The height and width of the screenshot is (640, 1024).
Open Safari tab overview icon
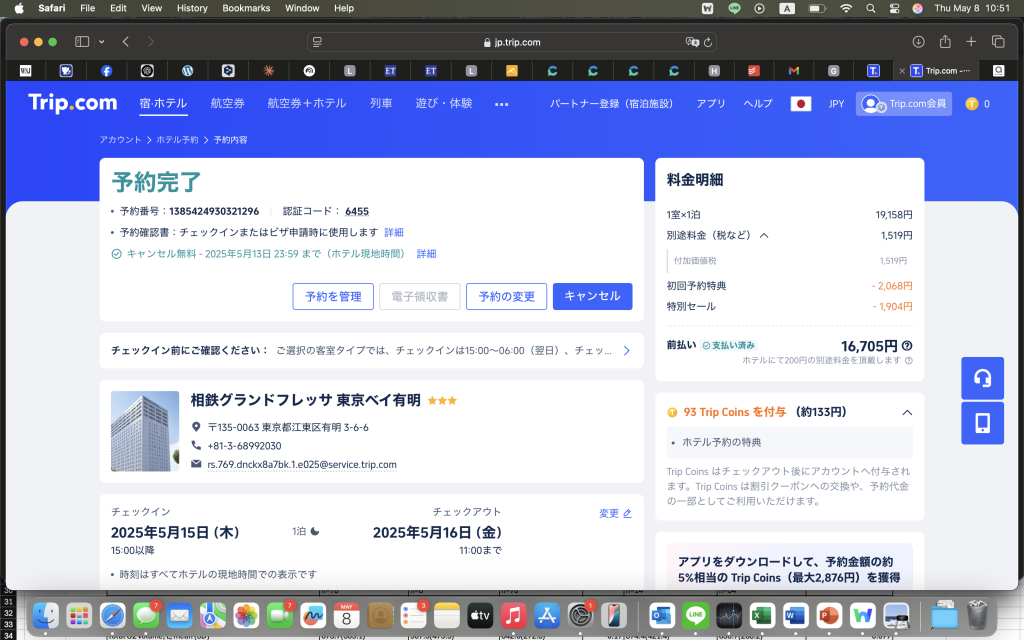(x=996, y=42)
